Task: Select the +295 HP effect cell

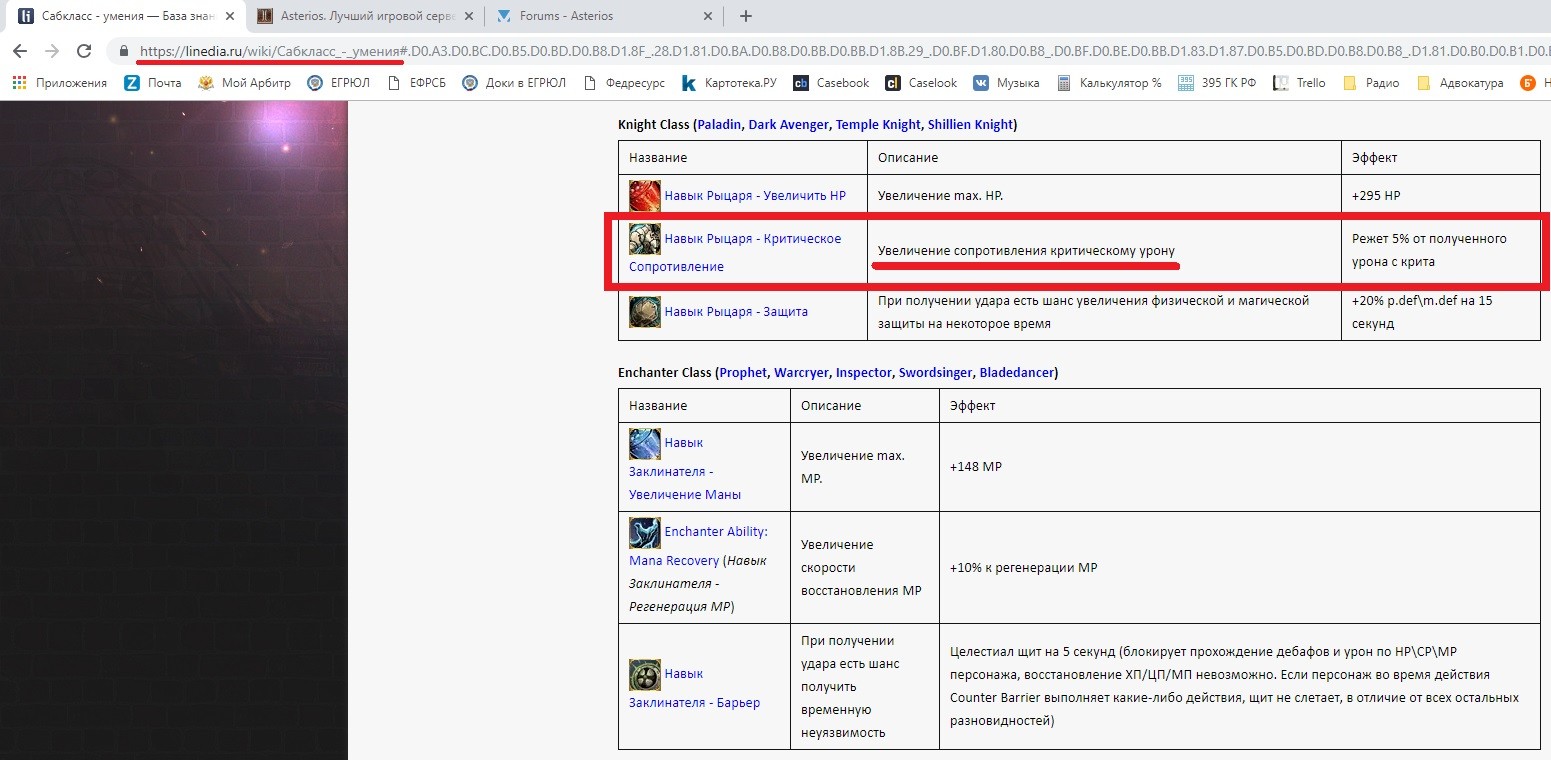Action: tap(1441, 196)
